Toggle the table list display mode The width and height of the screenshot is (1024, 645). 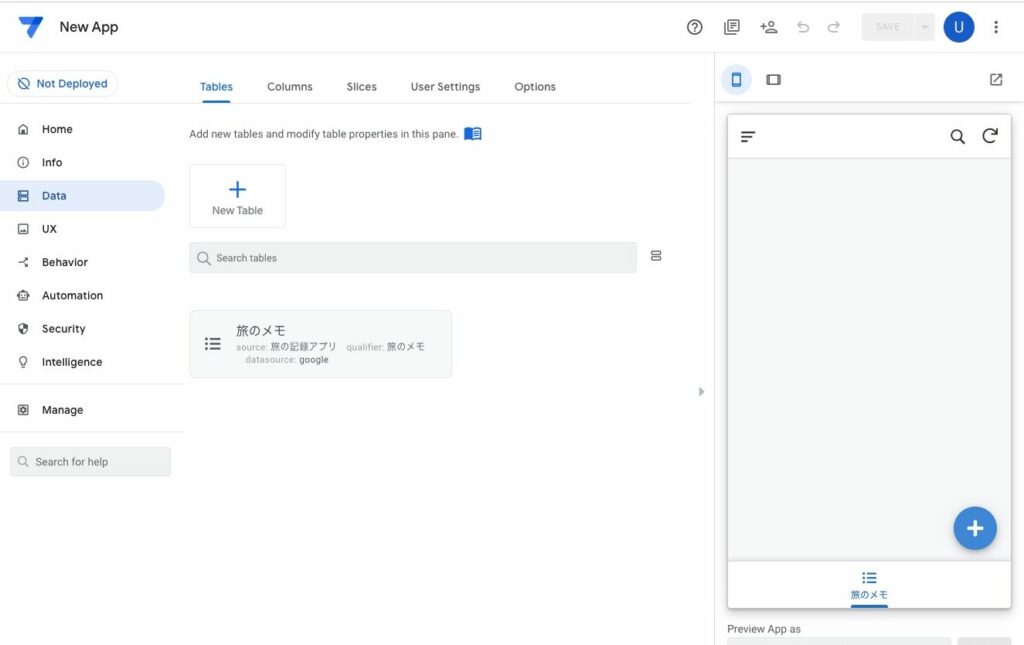[x=656, y=256]
